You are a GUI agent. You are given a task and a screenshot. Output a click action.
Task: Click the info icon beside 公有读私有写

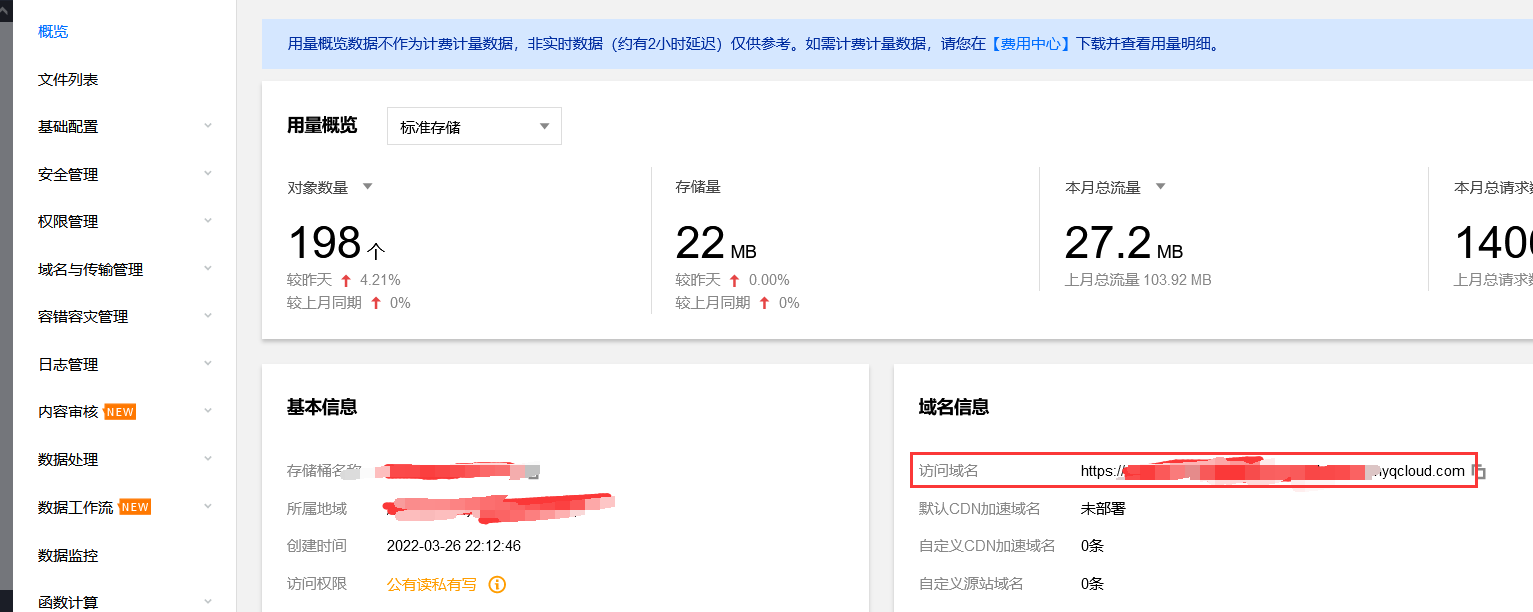497,584
